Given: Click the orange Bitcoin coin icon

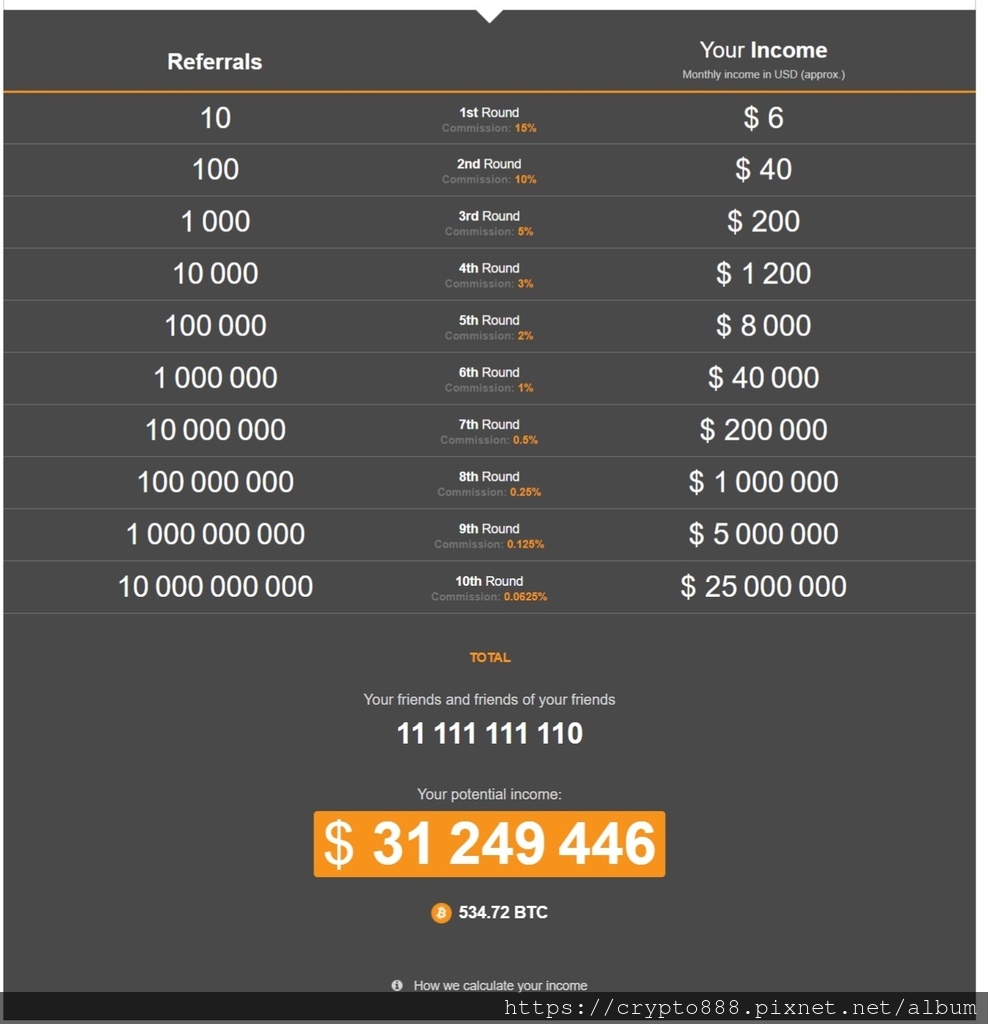Looking at the screenshot, I should (x=441, y=912).
